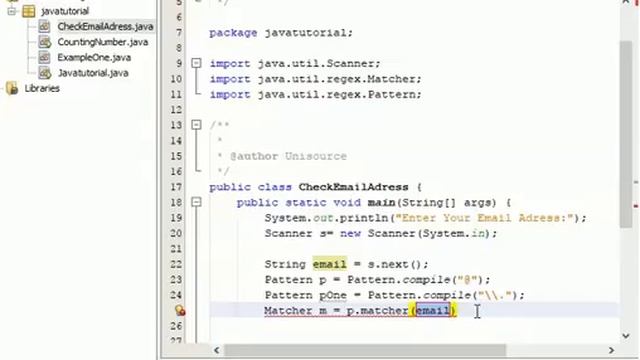This screenshot has height=360, width=640.
Task: Open Javatutorial.java file
Action: [93, 73]
